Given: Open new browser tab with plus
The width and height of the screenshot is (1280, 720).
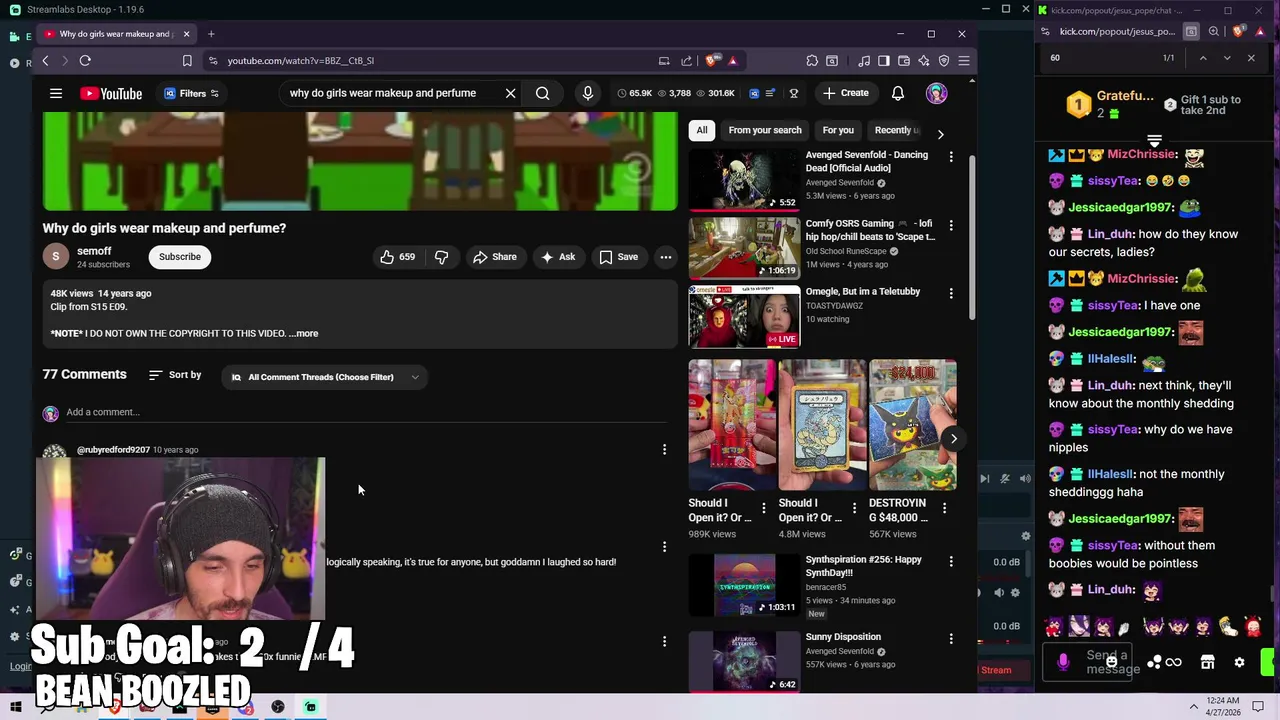Looking at the screenshot, I should (211, 34).
